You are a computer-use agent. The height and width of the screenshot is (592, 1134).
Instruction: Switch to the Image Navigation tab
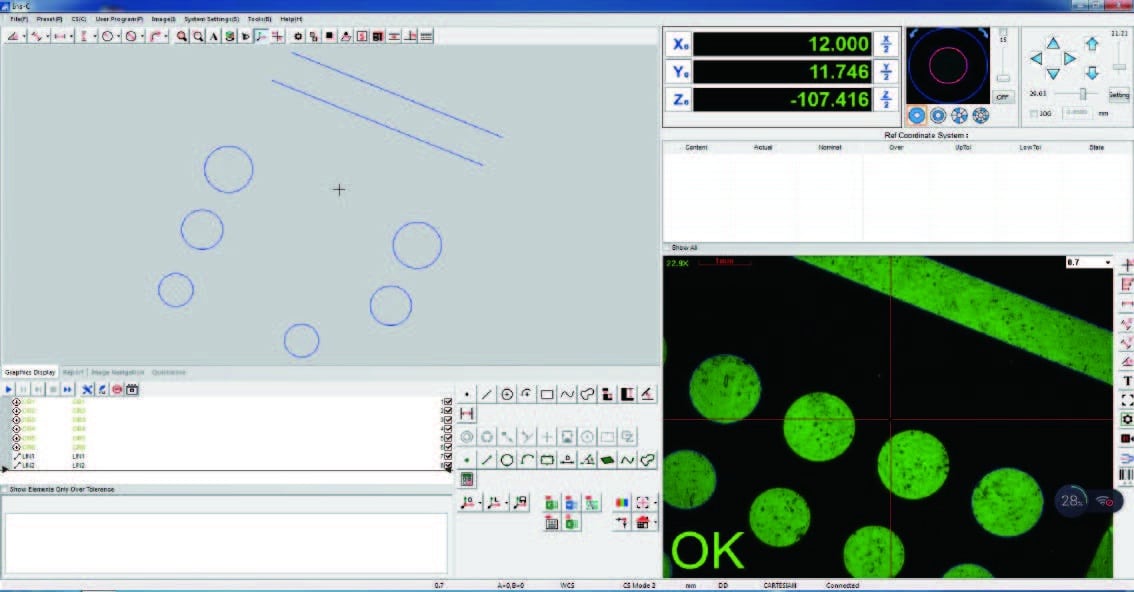(117, 373)
